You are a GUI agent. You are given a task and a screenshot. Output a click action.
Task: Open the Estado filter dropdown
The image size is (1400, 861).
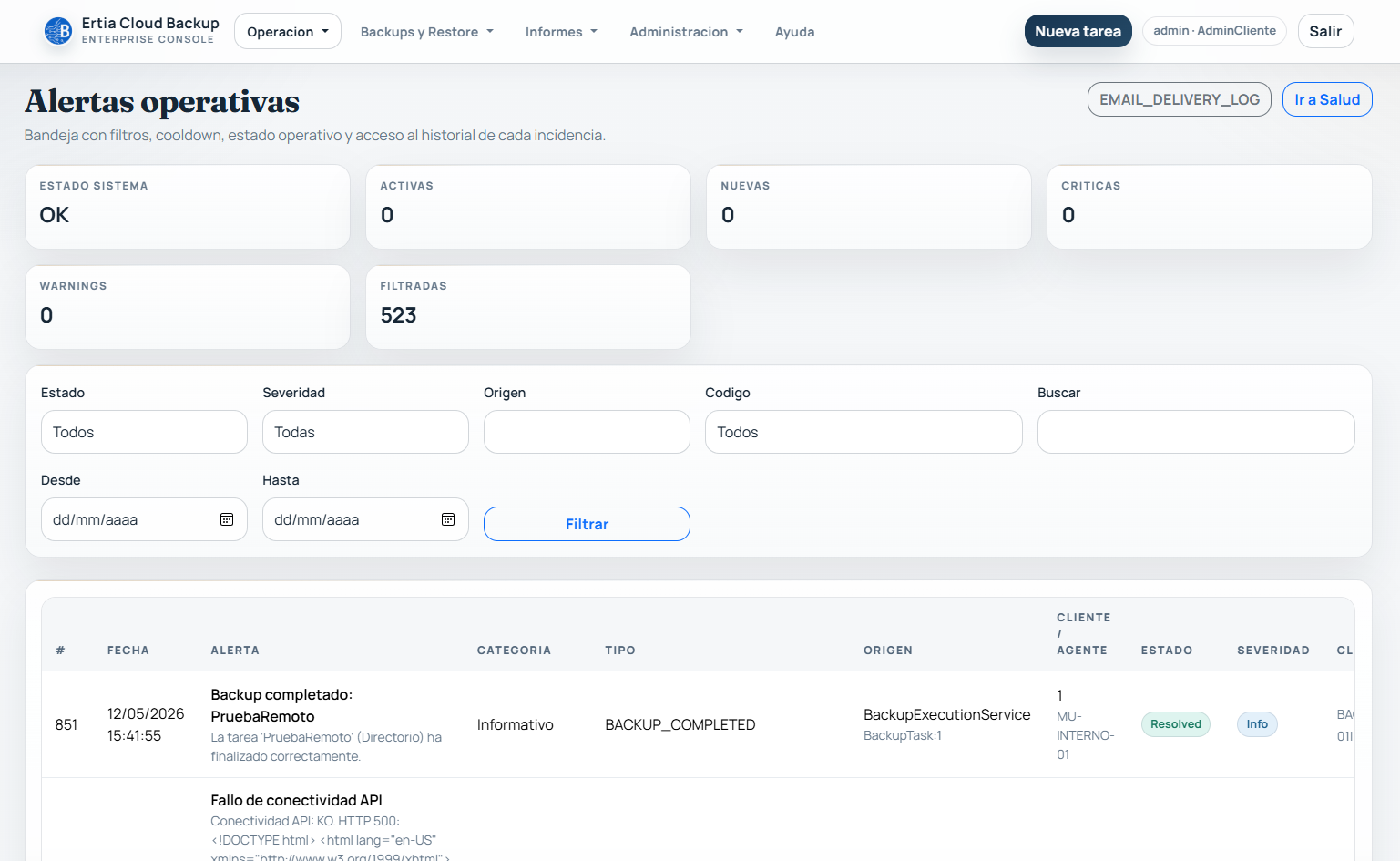pyautogui.click(x=144, y=432)
